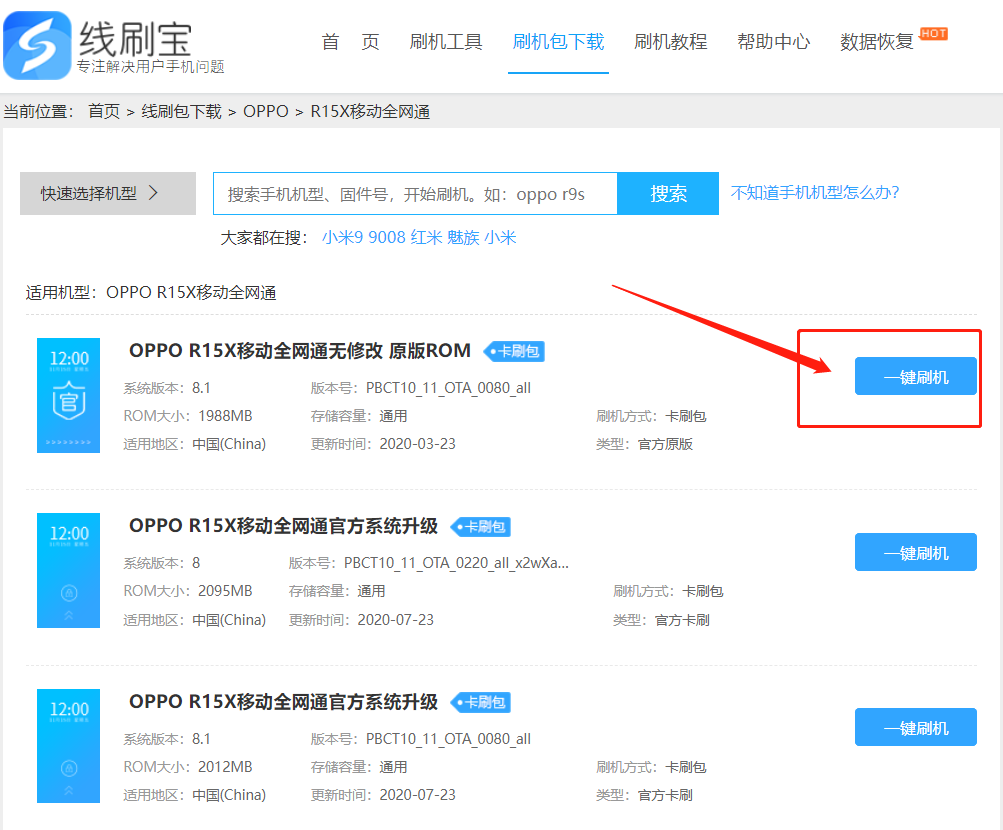Click popular search 红米
Screen dimensions: 1003x830
coord(427,238)
